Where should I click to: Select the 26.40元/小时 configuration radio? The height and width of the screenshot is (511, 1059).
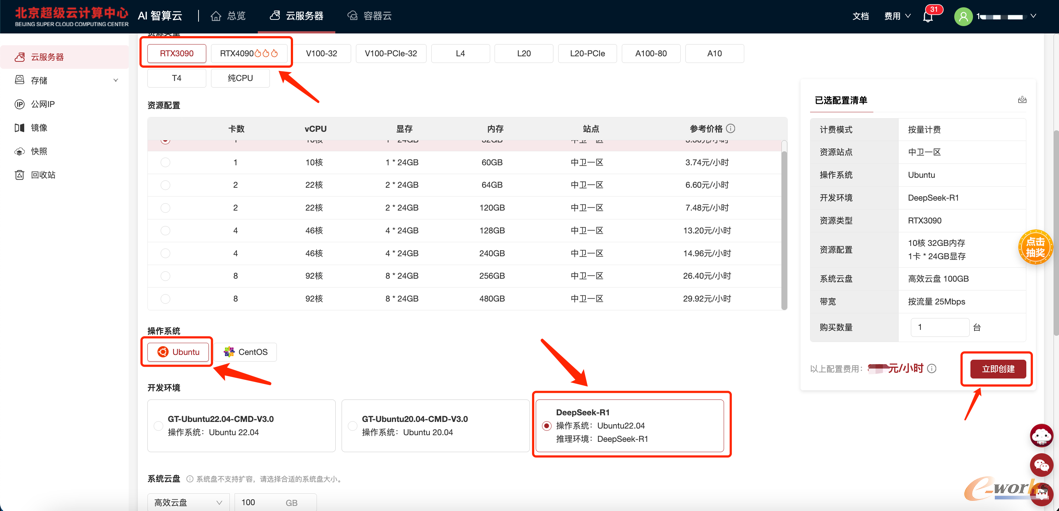pos(165,276)
